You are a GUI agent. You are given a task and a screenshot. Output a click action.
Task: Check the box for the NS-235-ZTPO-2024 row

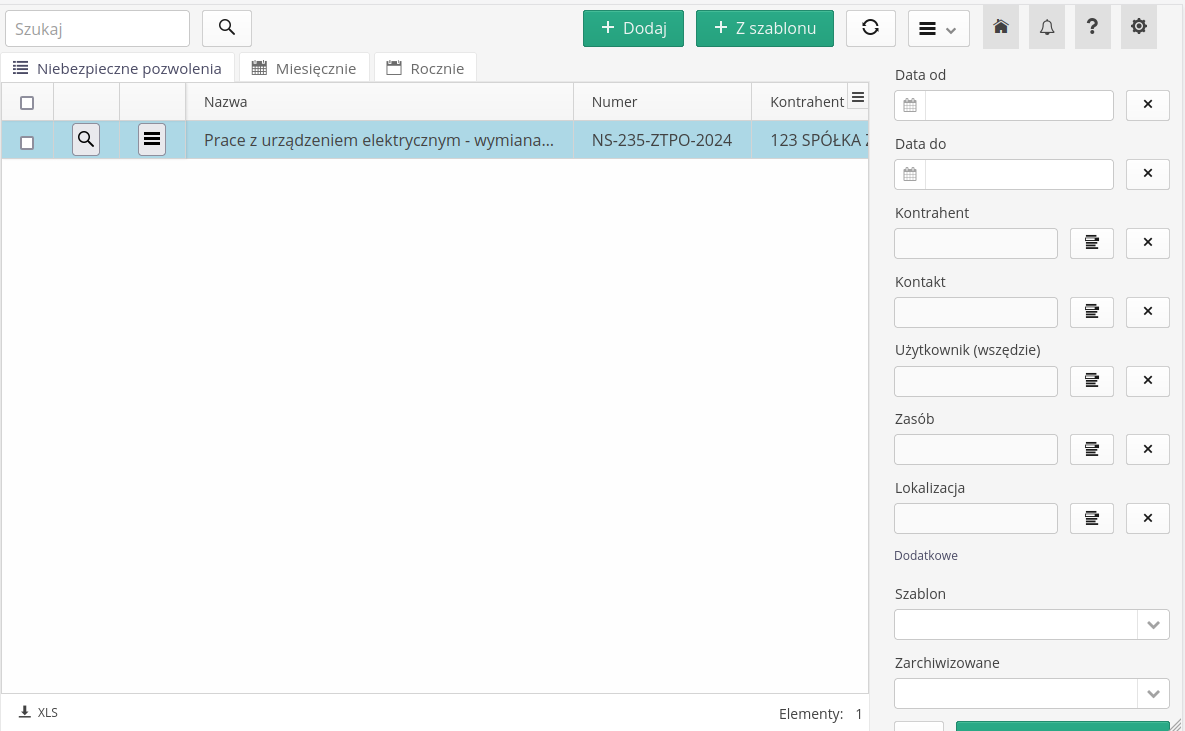tap(27, 142)
